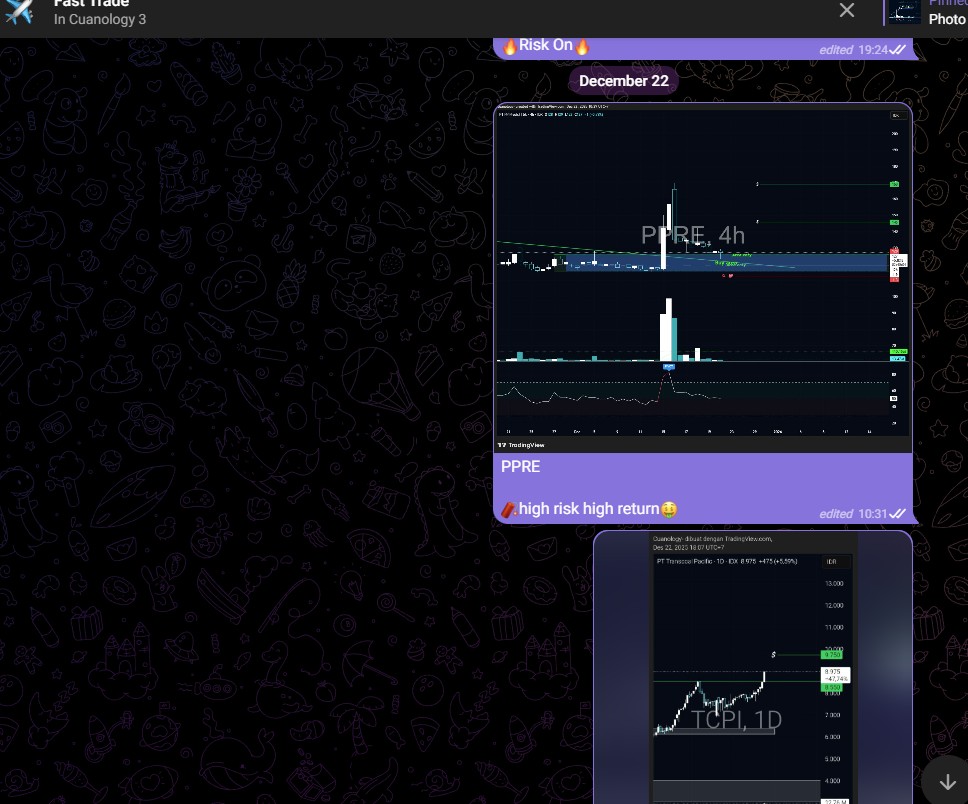Click the TradingView logo under PPRE chart
This screenshot has width=968, height=804.
pos(517,444)
